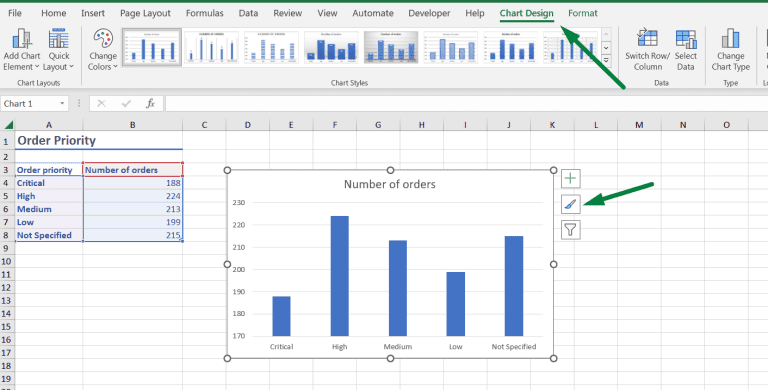Select the sixth chart style thumbnail
Viewport: 768px width, 390px height.
[x=451, y=47]
